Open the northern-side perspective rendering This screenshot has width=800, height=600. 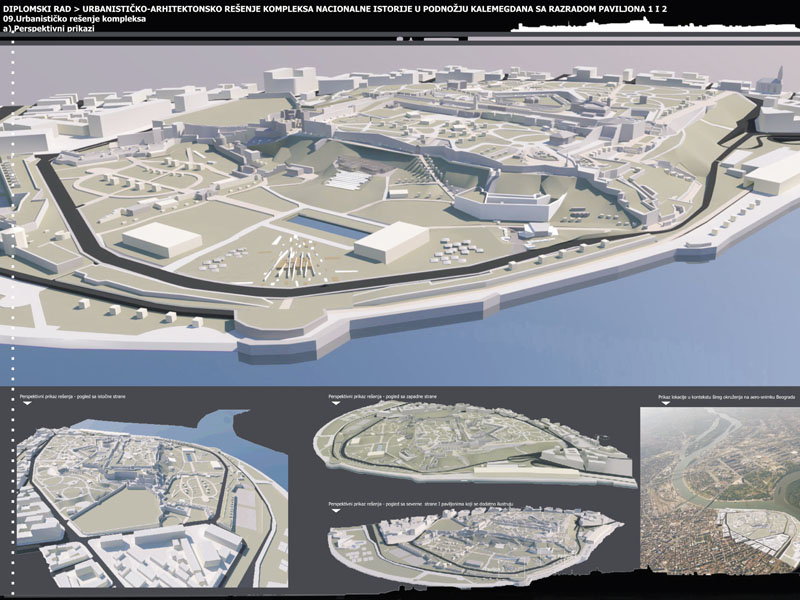474,546
